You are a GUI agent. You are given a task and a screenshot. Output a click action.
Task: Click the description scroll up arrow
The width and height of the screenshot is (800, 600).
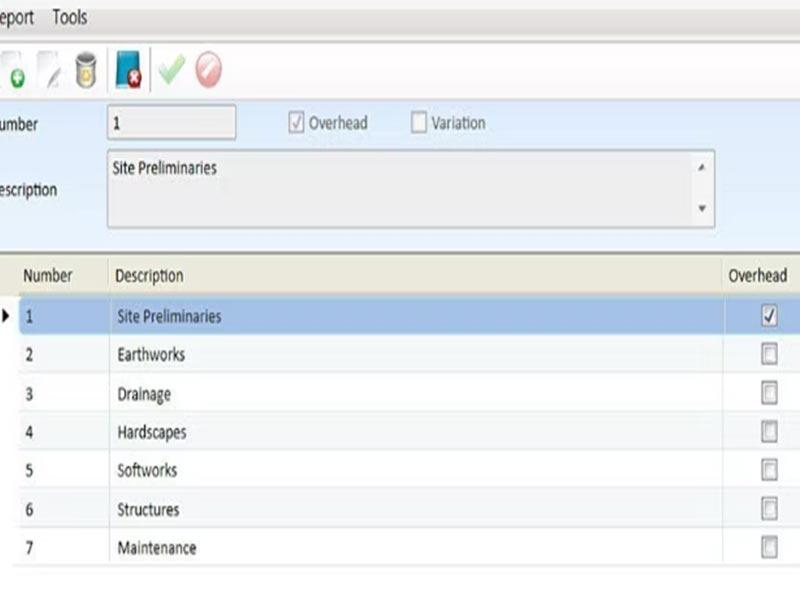pyautogui.click(x=702, y=167)
